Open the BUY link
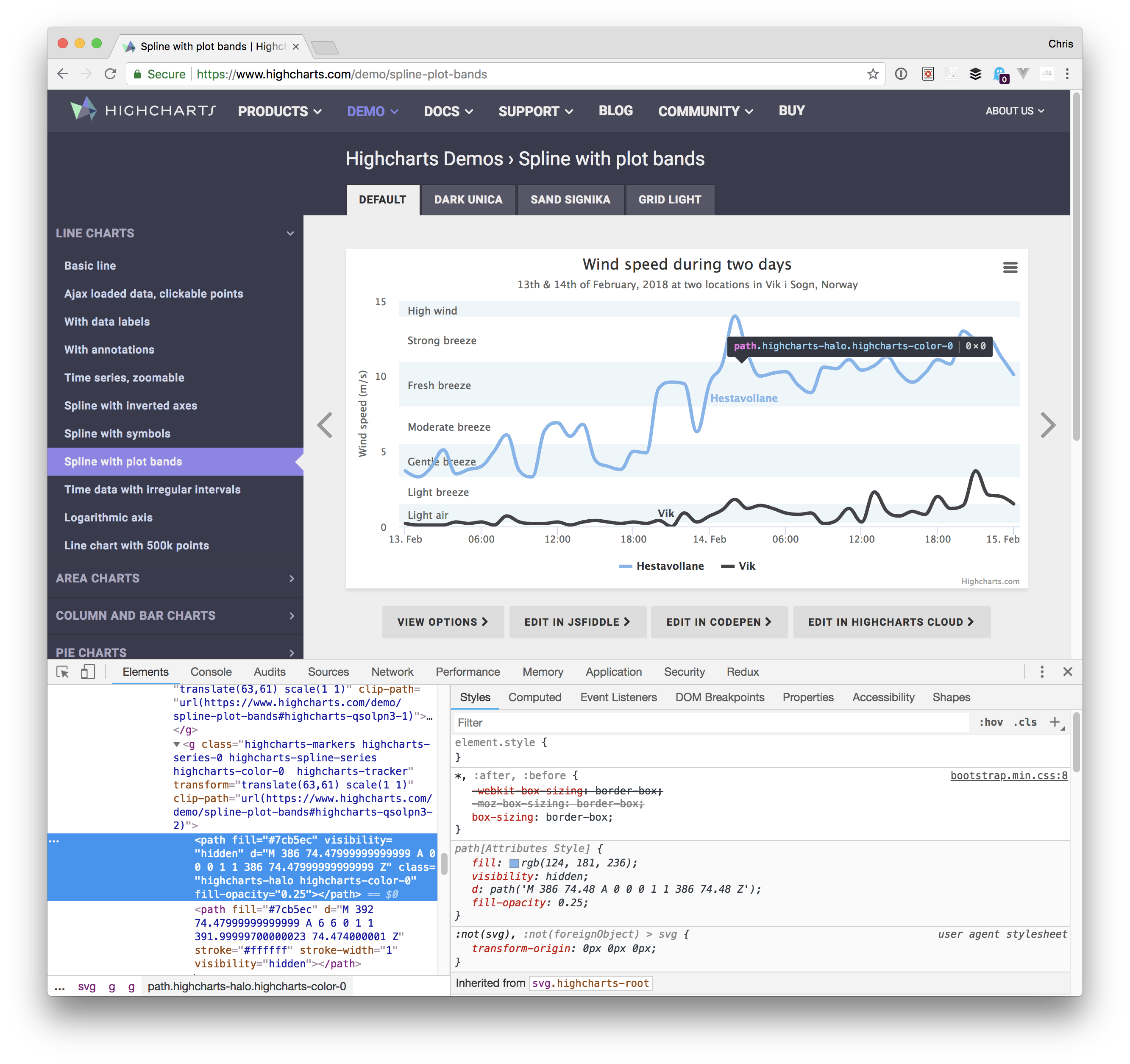The image size is (1130, 1064). [791, 111]
